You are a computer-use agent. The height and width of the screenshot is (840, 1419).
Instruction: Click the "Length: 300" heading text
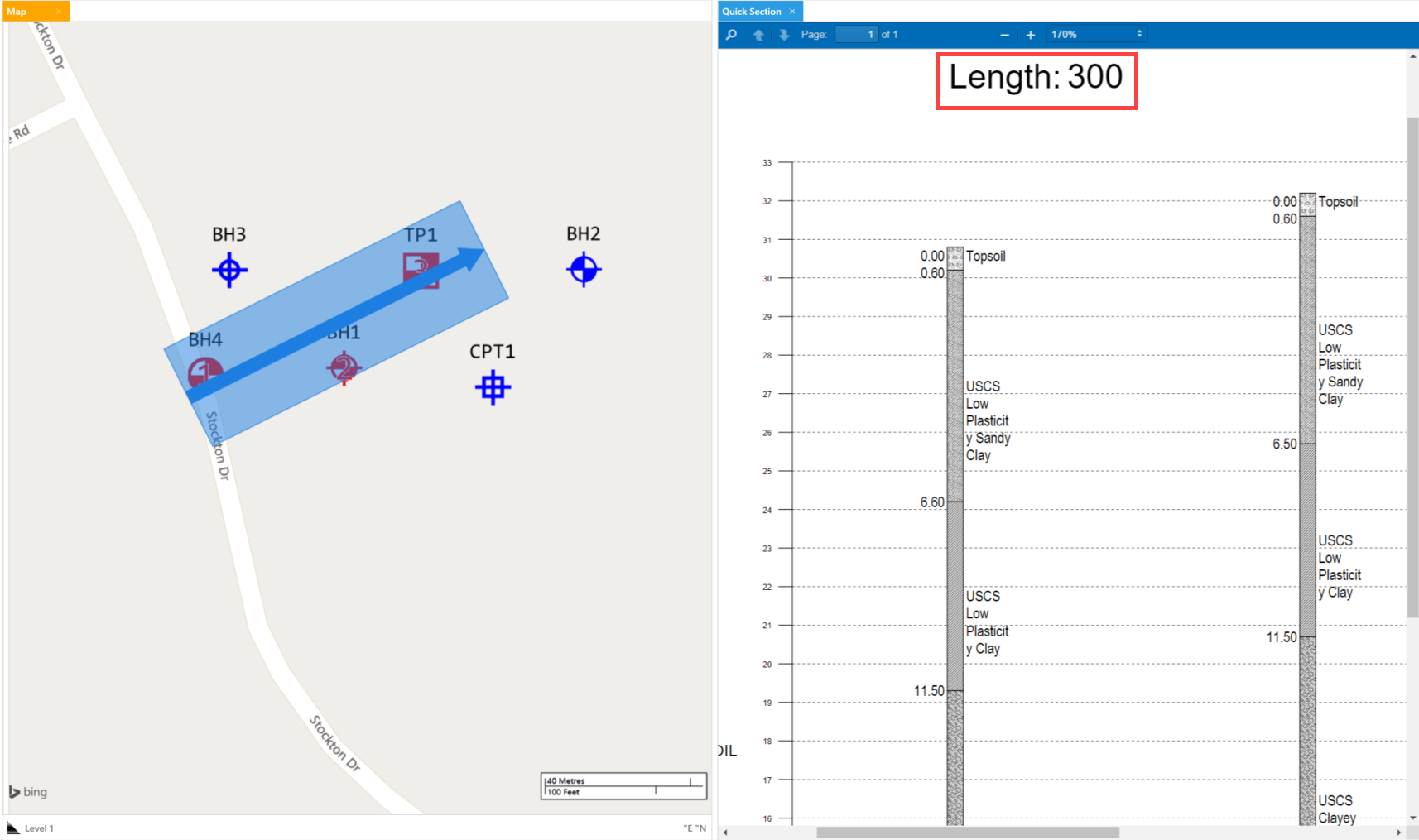(x=1036, y=77)
